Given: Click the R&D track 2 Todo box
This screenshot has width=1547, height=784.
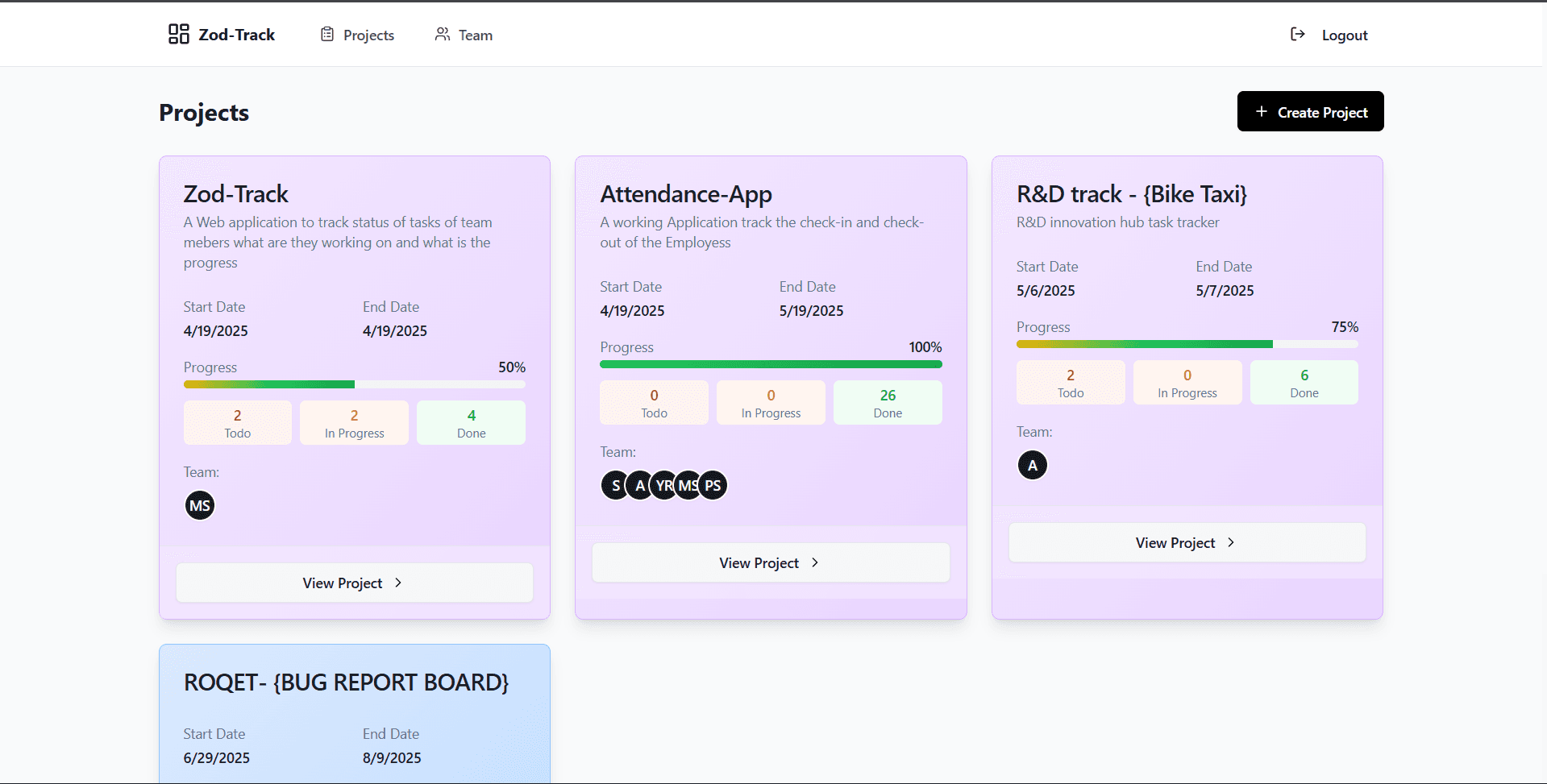Looking at the screenshot, I should [1071, 383].
